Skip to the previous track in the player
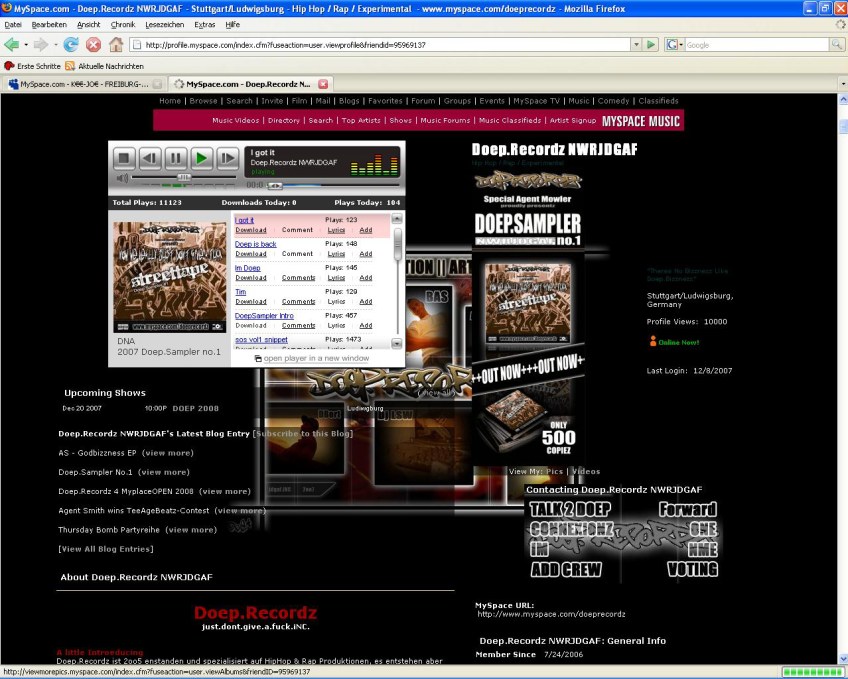 [x=149, y=158]
